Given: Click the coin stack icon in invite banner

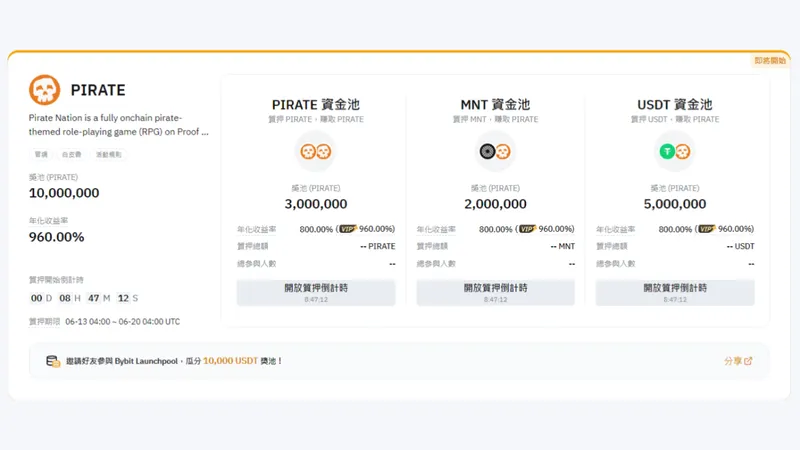Looking at the screenshot, I should point(53,361).
